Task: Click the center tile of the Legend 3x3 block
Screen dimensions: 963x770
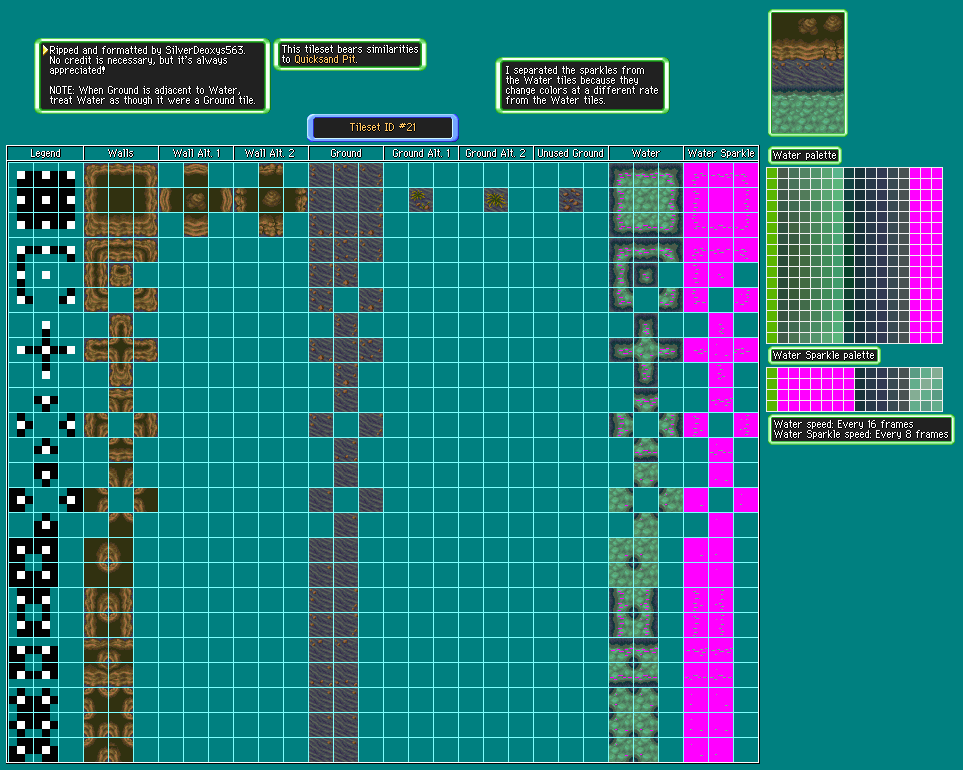Action: (46, 200)
